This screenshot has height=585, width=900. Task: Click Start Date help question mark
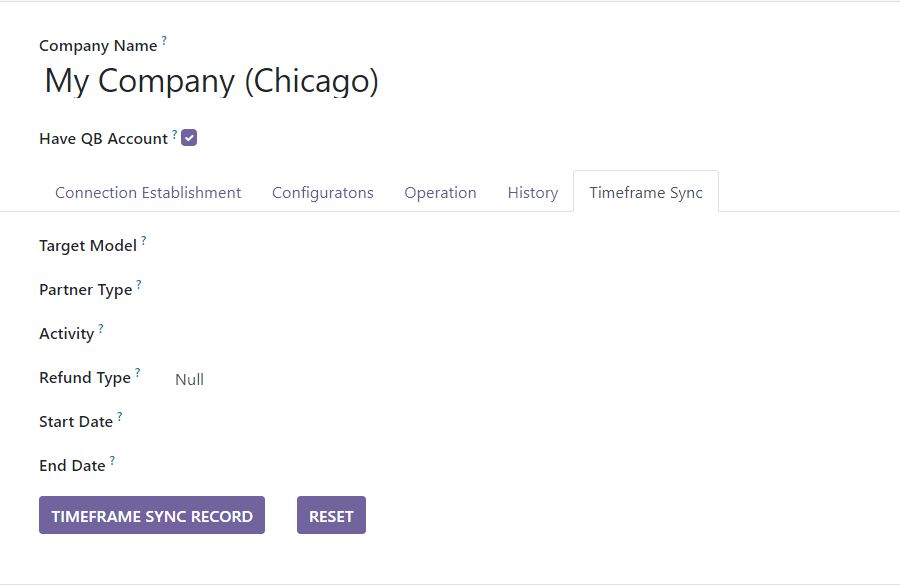(119, 417)
